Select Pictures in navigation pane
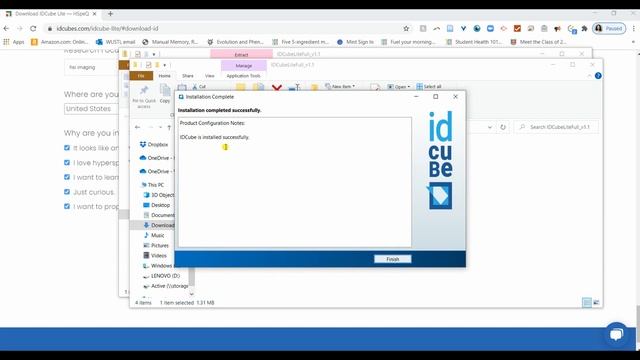The width and height of the screenshot is (640, 360). pyautogui.click(x=156, y=245)
